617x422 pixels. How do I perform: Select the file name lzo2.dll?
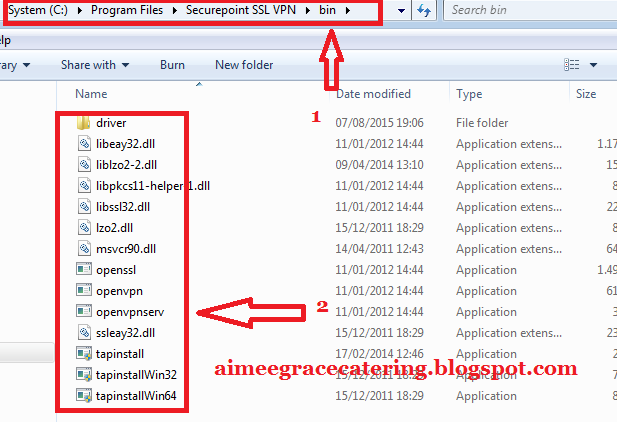[115, 228]
